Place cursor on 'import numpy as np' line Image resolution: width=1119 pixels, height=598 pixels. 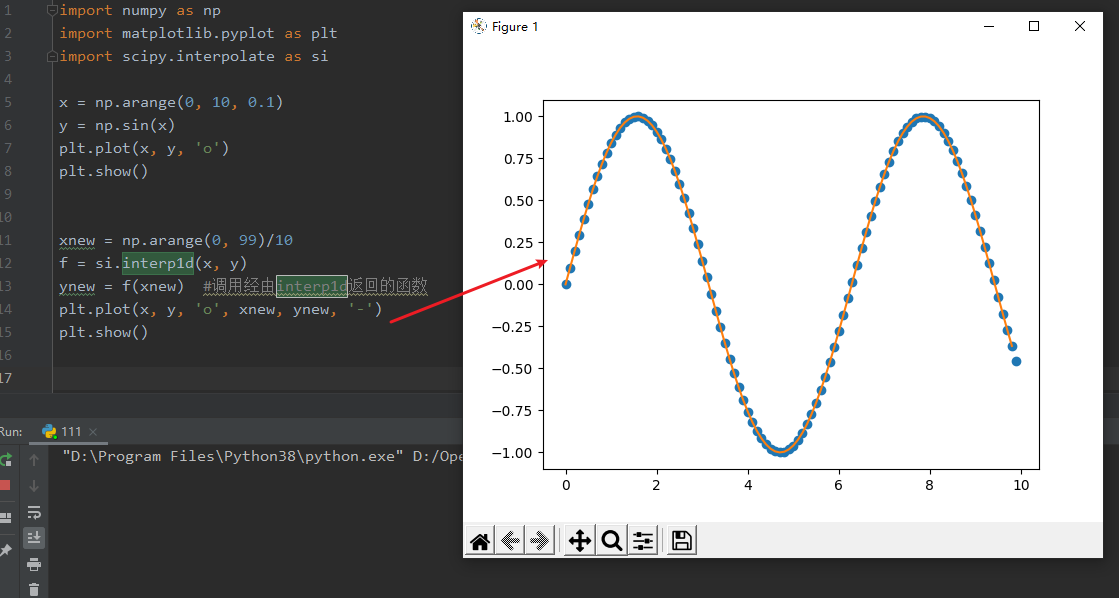click(140, 11)
